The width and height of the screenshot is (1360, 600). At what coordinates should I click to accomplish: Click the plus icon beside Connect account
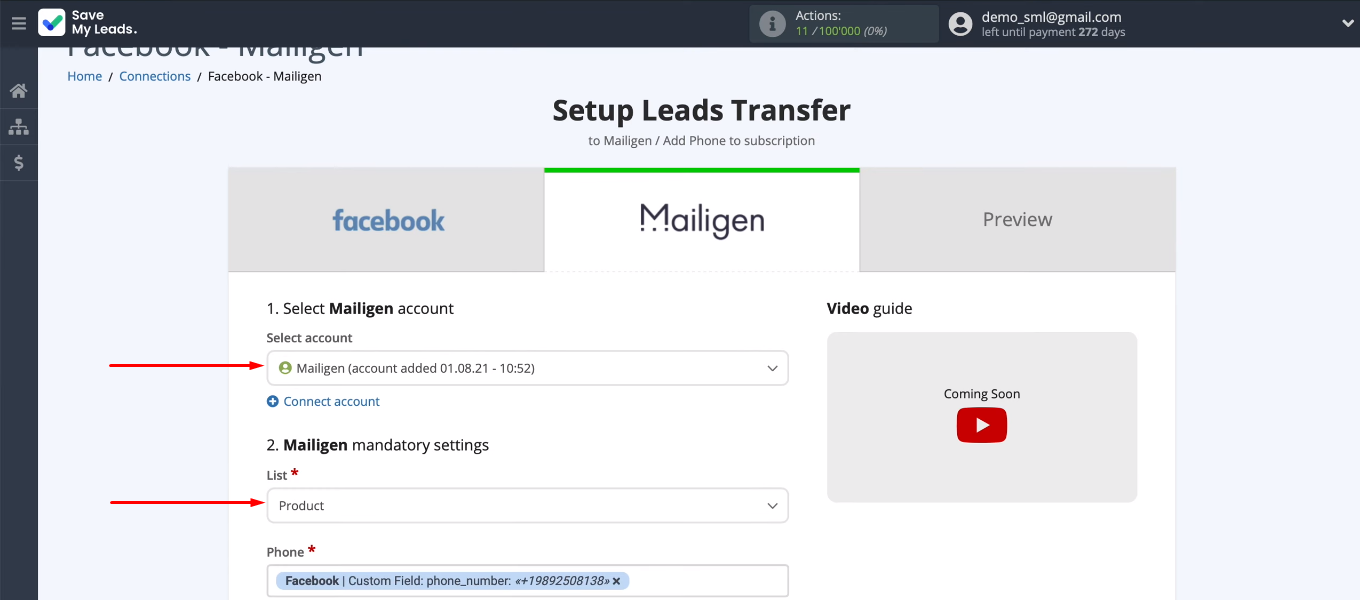(273, 401)
